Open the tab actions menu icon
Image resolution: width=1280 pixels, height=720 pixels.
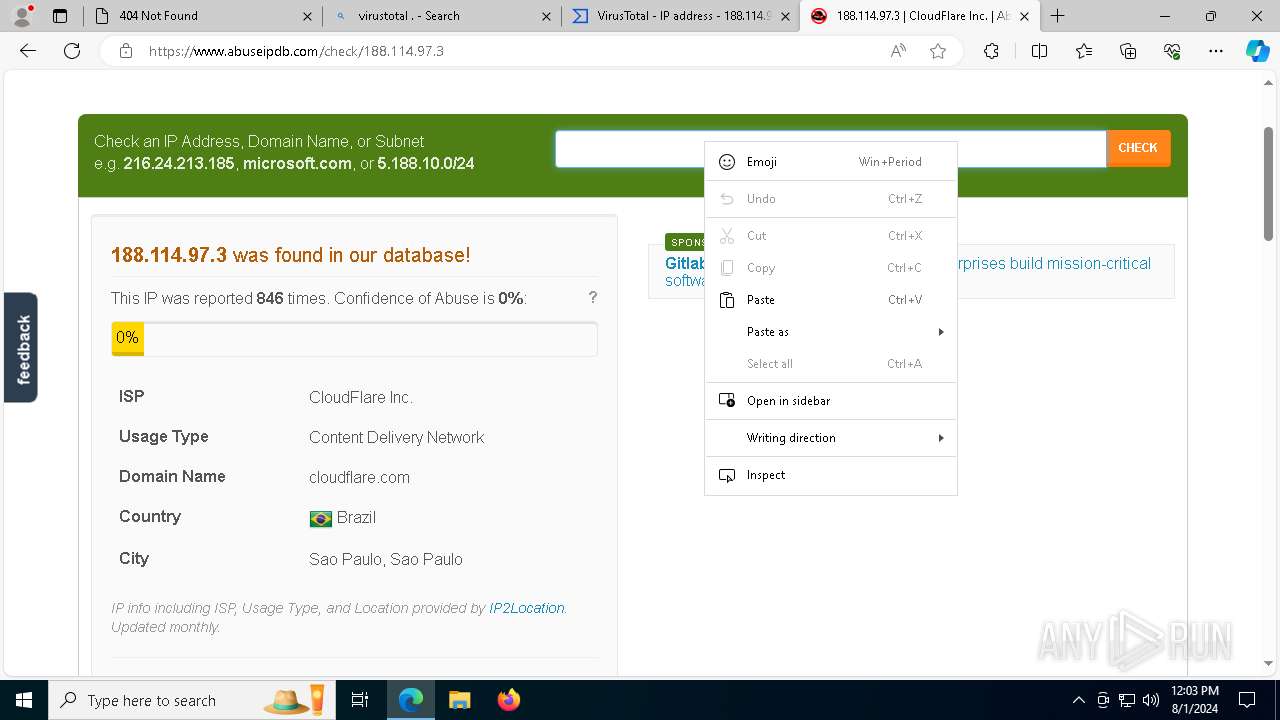click(59, 16)
